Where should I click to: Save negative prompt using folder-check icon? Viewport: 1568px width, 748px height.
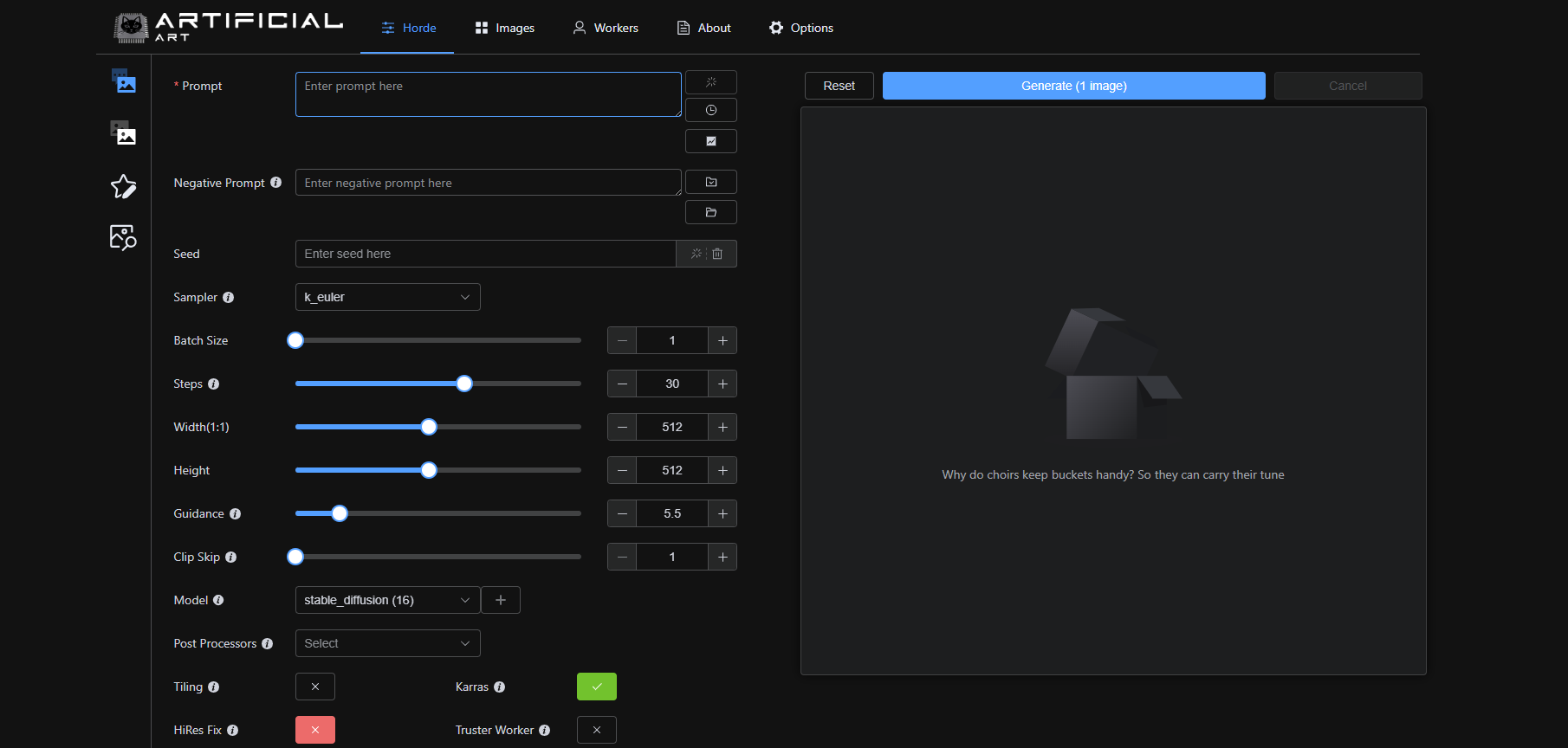point(711,182)
